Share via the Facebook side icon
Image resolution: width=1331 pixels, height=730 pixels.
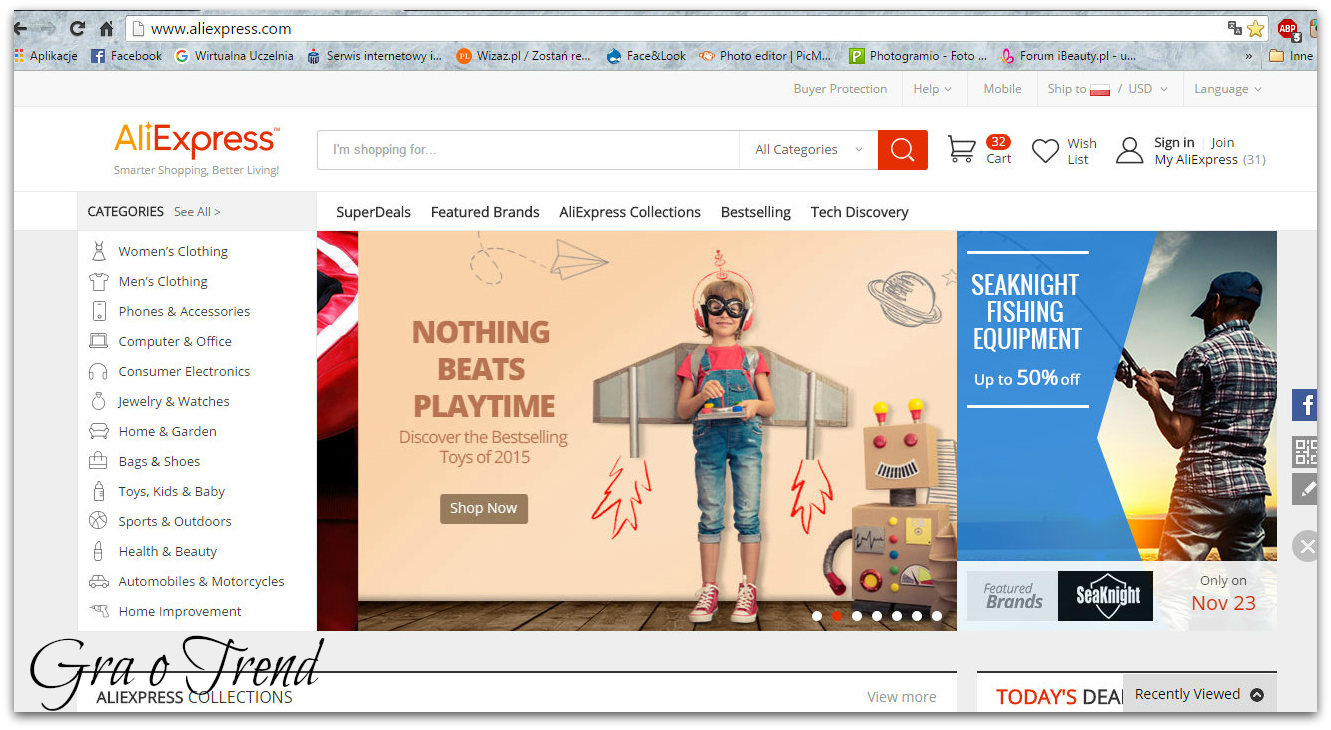point(1304,405)
